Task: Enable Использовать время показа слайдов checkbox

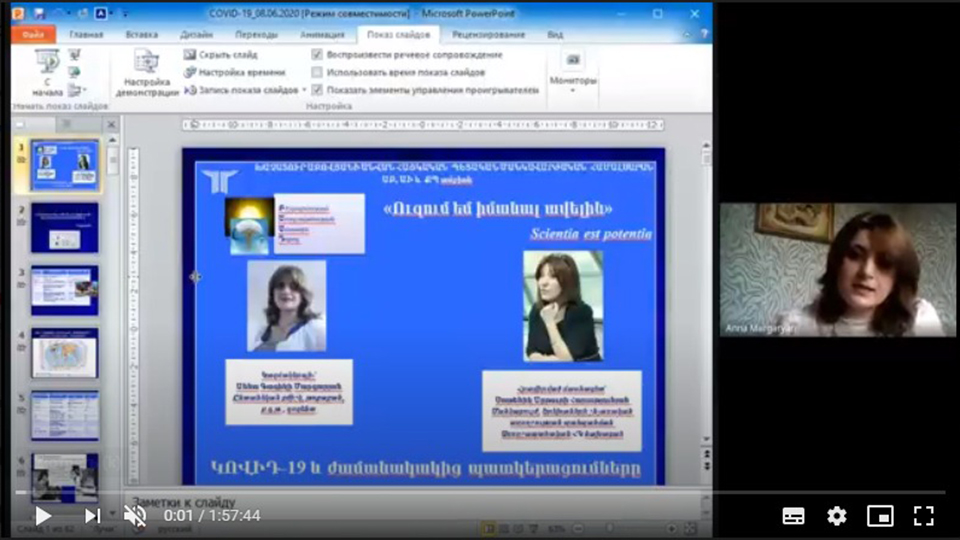Action: pos(317,72)
